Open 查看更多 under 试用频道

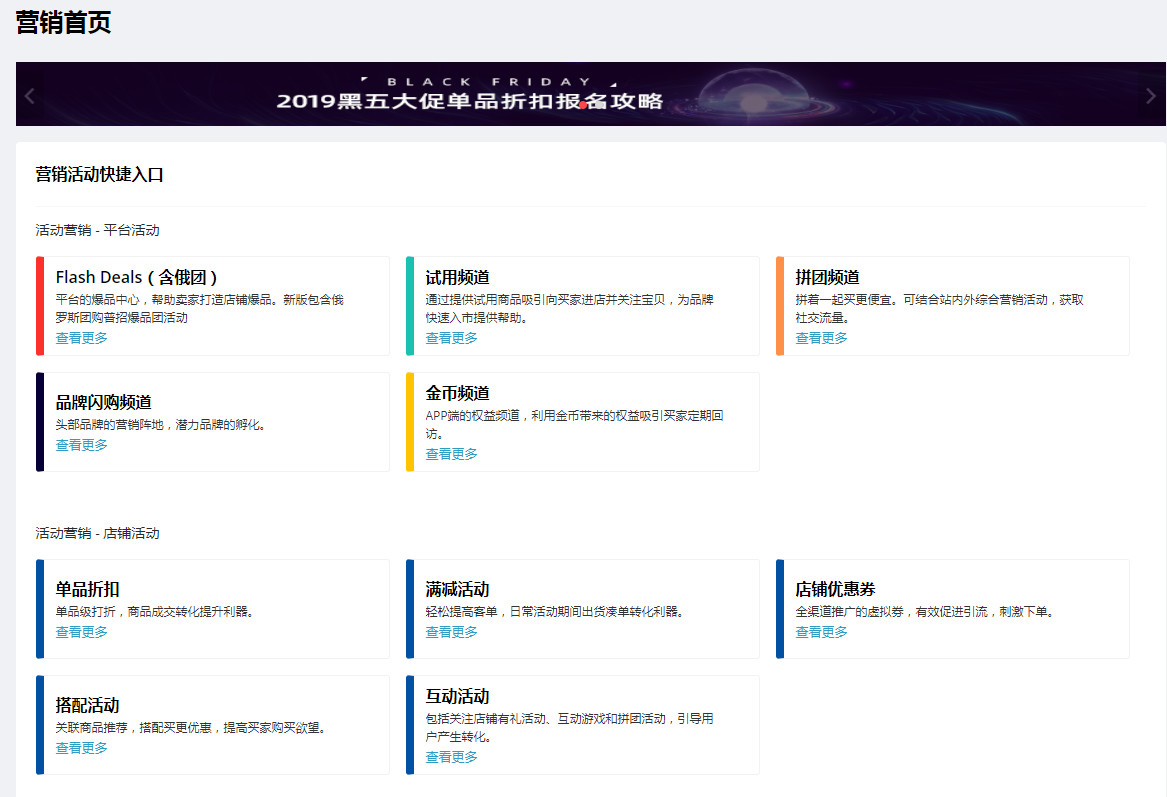(x=452, y=338)
